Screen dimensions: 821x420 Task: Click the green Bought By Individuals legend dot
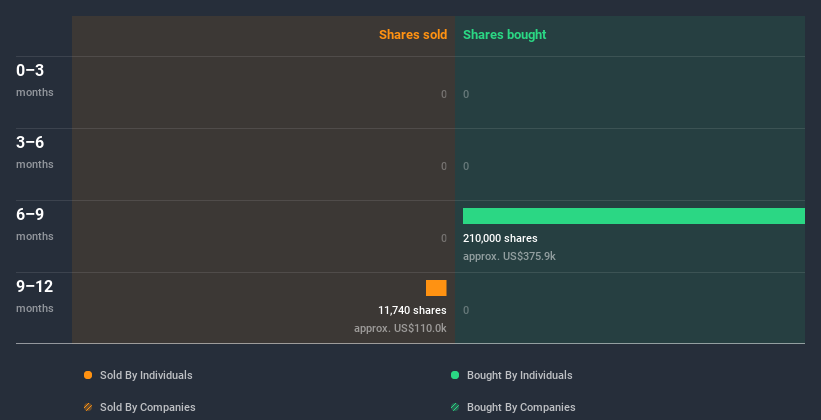(455, 375)
